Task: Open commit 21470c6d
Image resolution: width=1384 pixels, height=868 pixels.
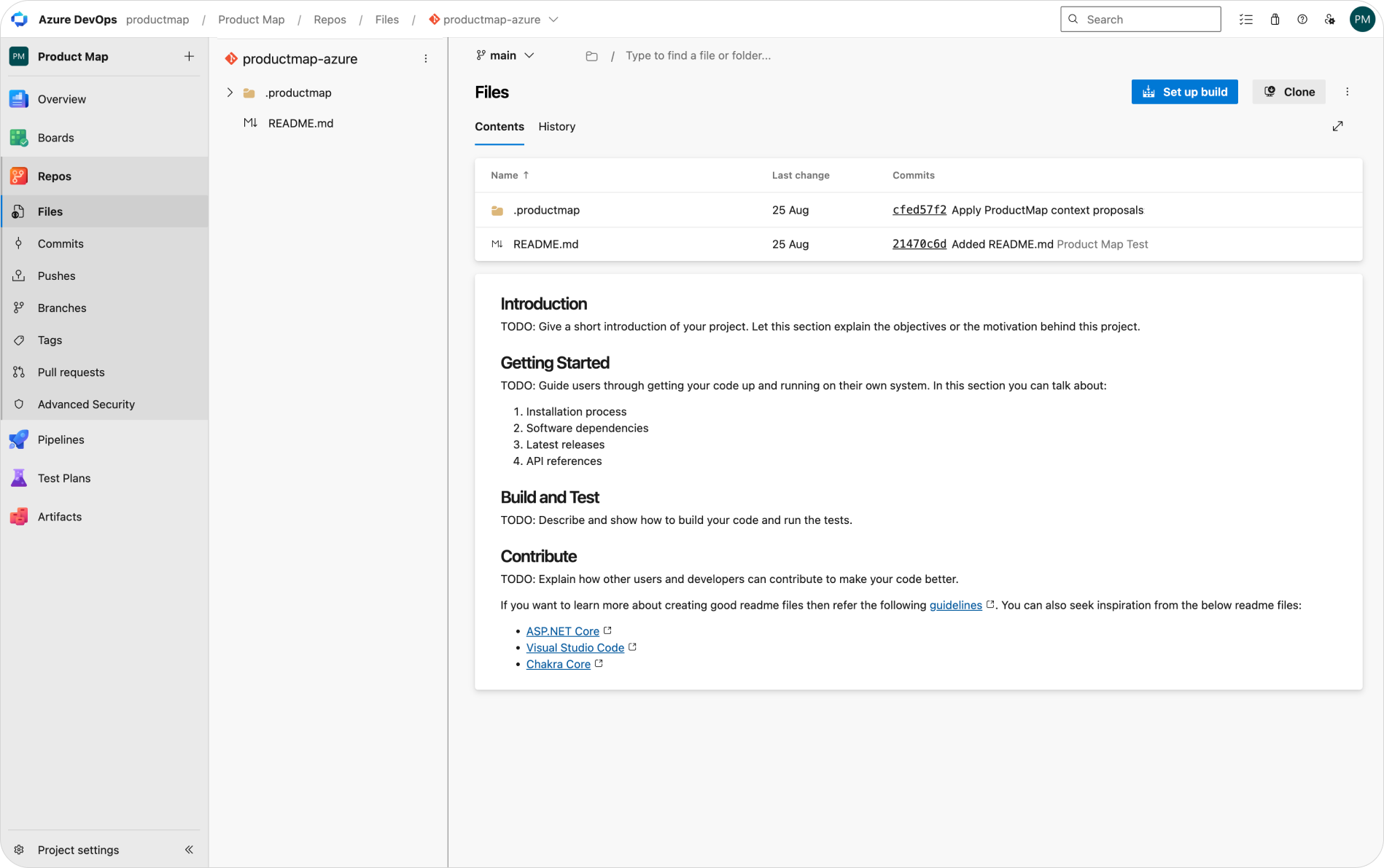Action: [x=920, y=244]
